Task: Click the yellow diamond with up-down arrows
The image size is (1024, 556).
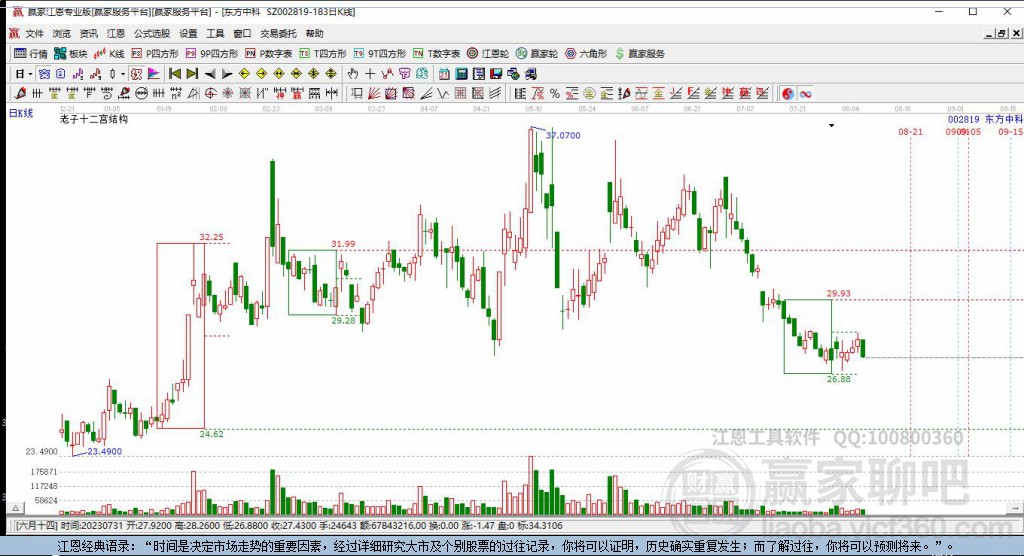Action: click(331, 74)
